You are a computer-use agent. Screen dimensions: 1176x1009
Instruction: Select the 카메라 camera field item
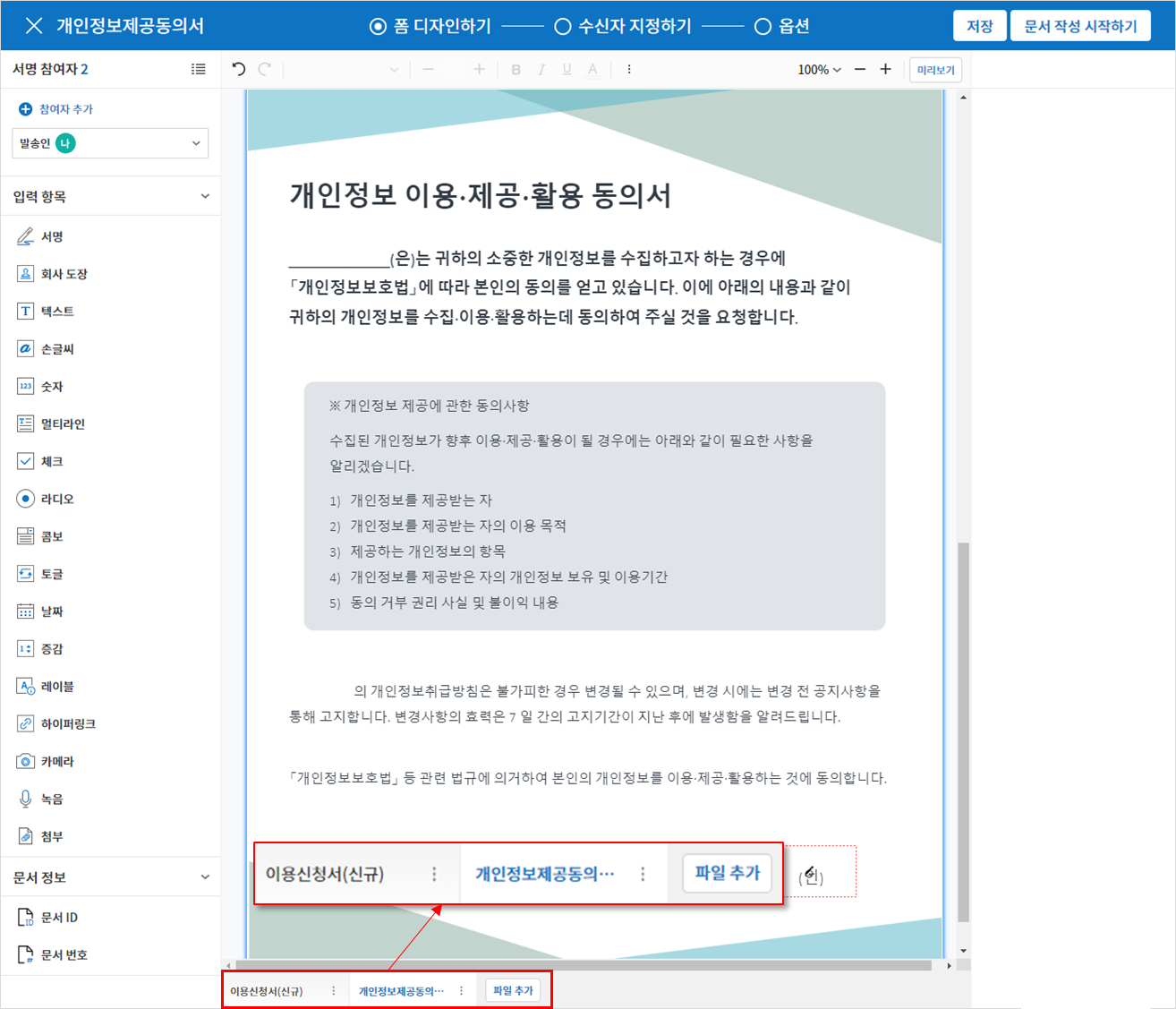[x=46, y=761]
